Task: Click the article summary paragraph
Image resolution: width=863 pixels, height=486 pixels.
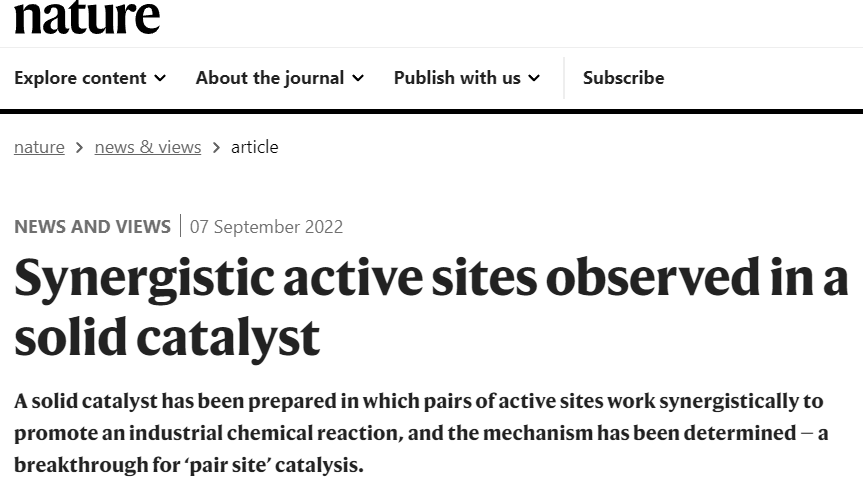Action: pyautogui.click(x=421, y=433)
